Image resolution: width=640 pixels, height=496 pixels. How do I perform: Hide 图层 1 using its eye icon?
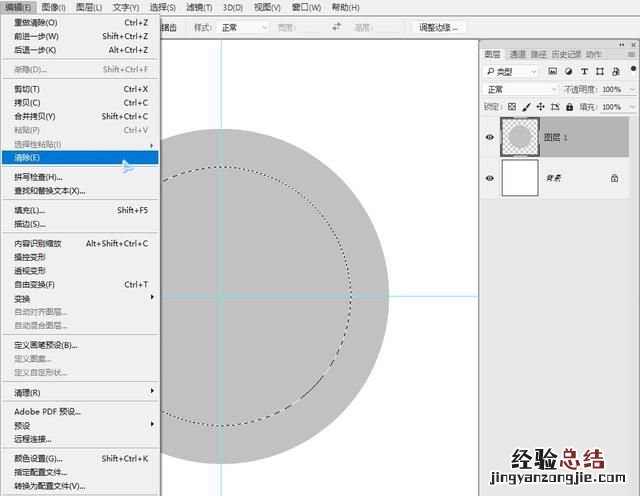point(490,138)
